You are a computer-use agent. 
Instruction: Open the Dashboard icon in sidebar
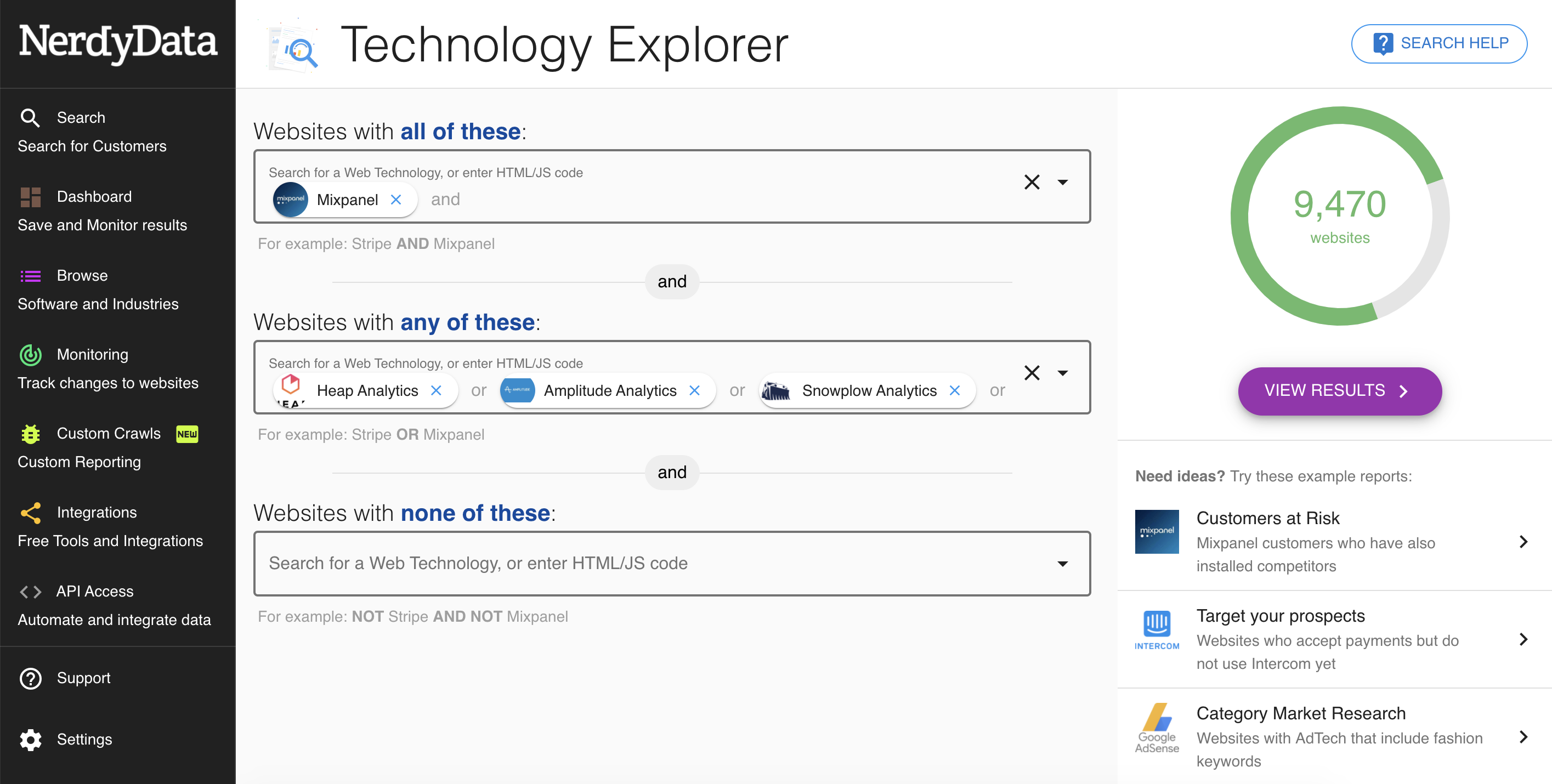pos(30,197)
